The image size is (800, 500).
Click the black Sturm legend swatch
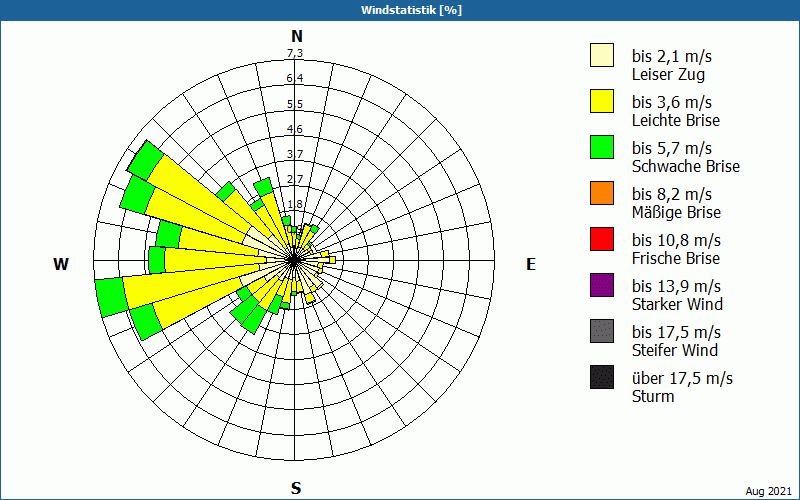coord(602,377)
